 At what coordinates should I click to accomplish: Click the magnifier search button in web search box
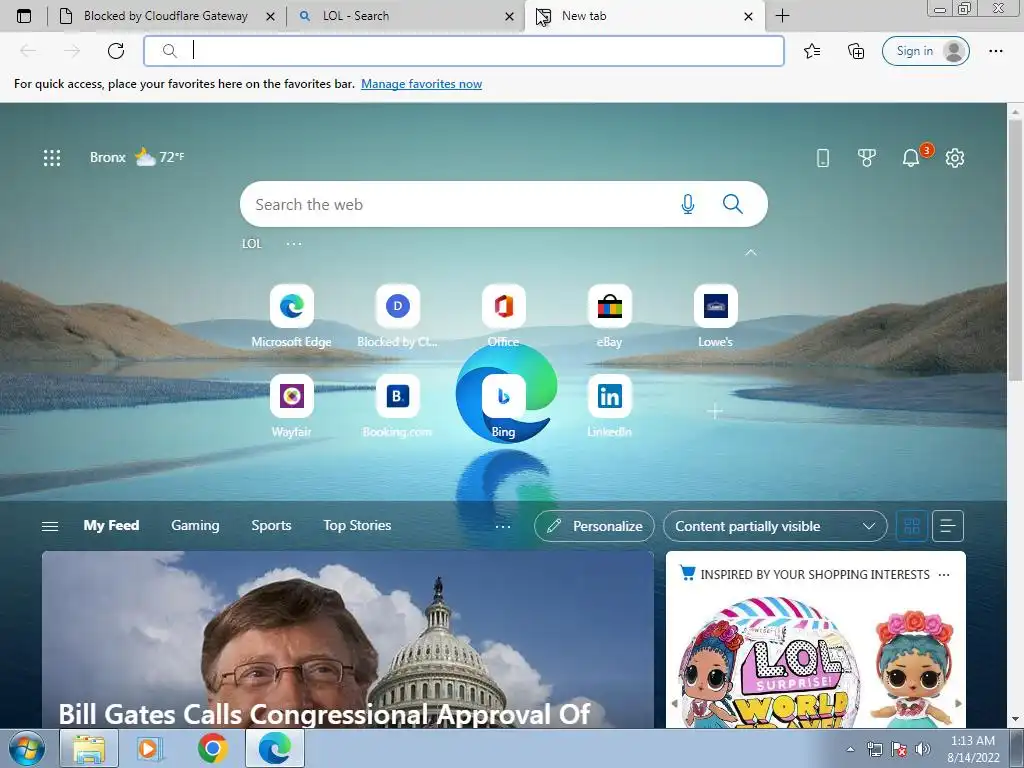coord(733,204)
